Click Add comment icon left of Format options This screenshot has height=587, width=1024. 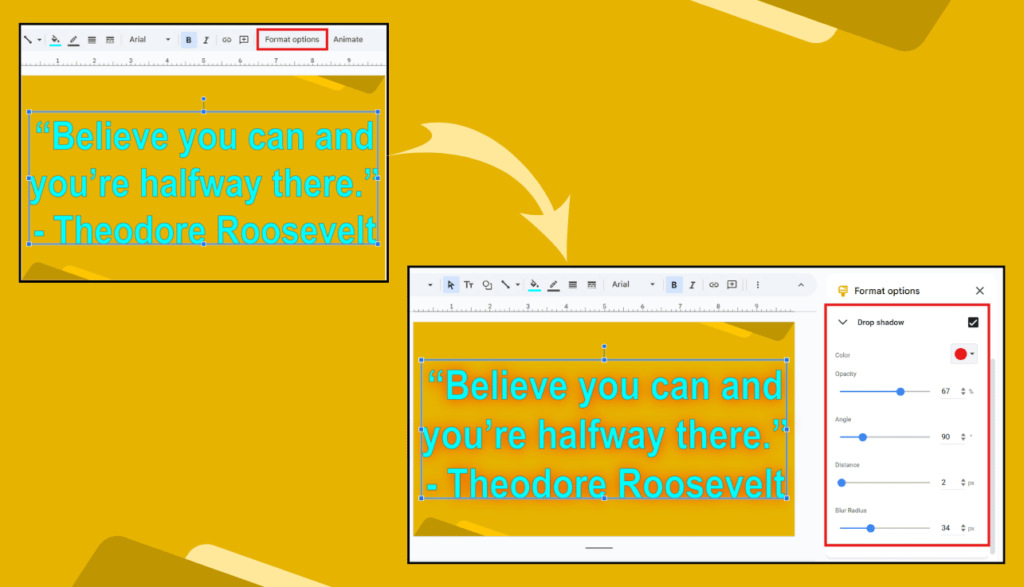[243, 40]
